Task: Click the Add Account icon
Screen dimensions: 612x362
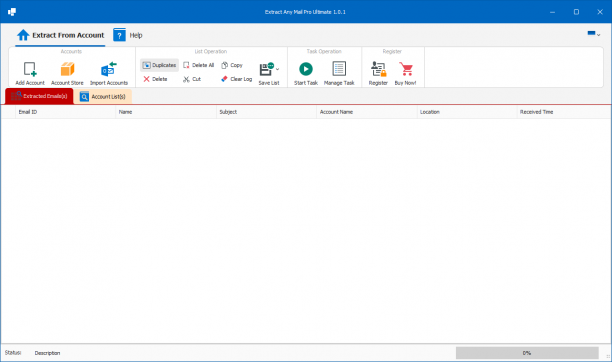Action: (x=30, y=70)
